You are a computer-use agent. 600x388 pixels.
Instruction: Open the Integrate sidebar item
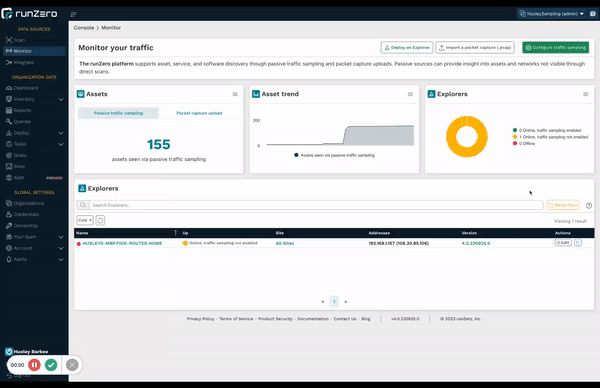point(20,62)
